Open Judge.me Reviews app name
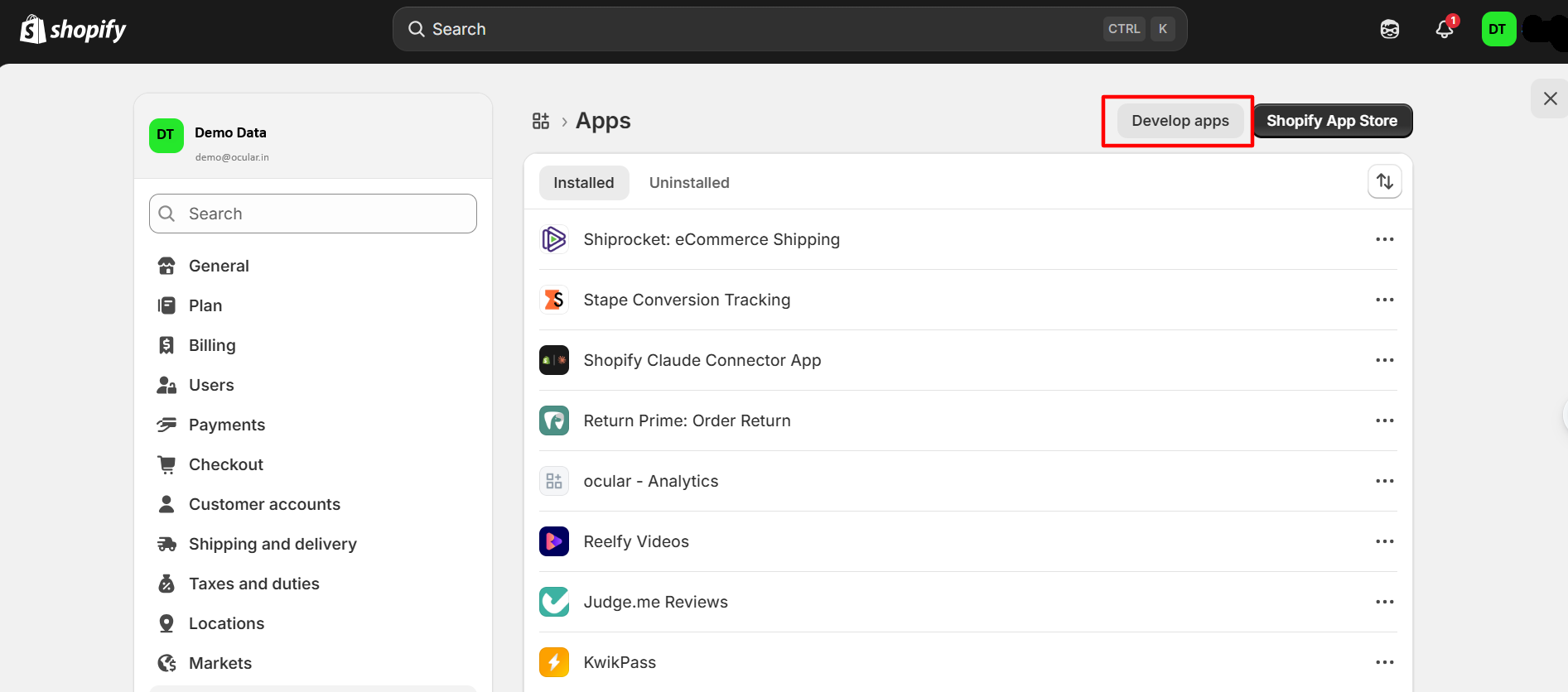Viewport: 1568px width, 692px height. 655,602
